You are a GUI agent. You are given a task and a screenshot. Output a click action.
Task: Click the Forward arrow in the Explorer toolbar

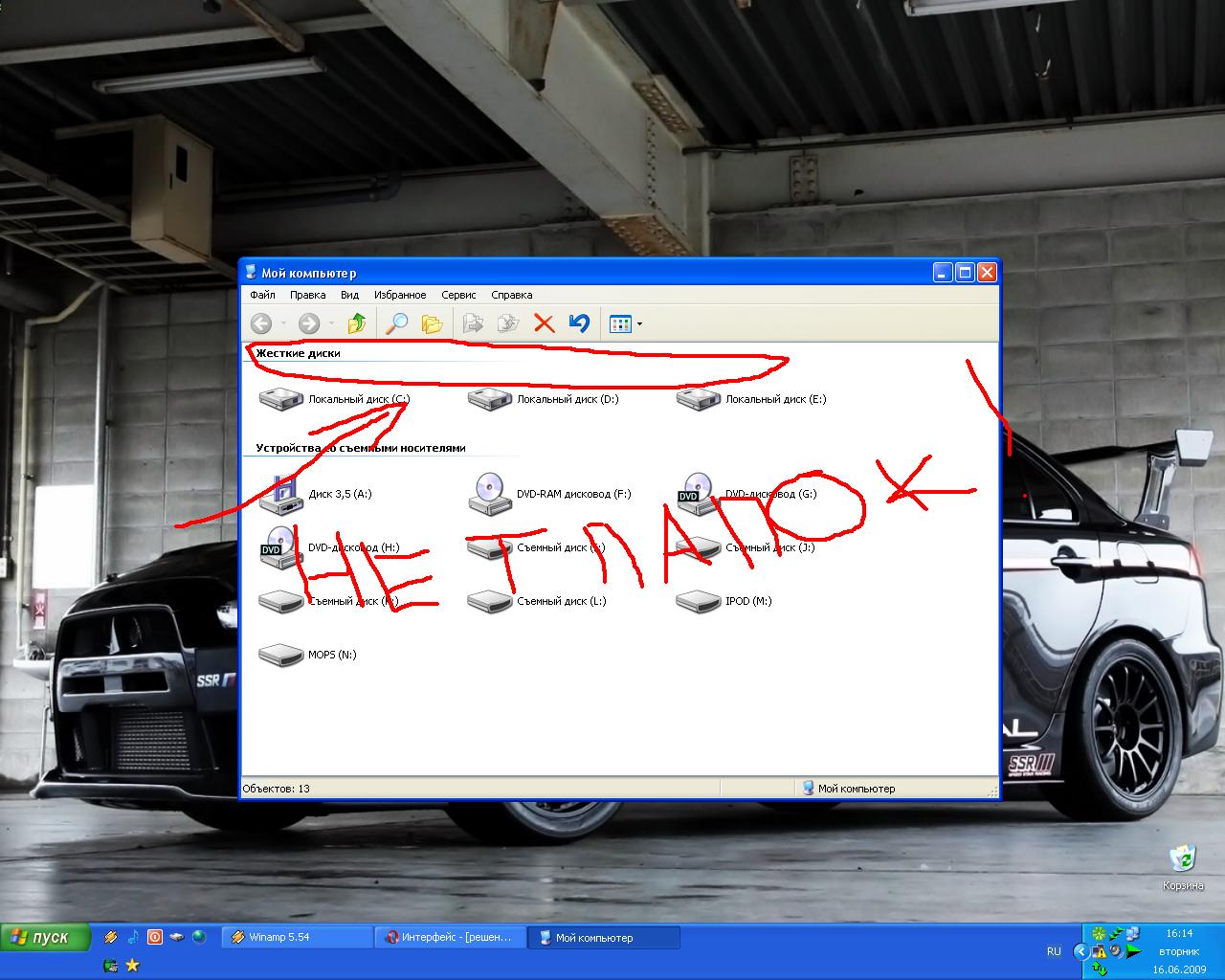[308, 323]
